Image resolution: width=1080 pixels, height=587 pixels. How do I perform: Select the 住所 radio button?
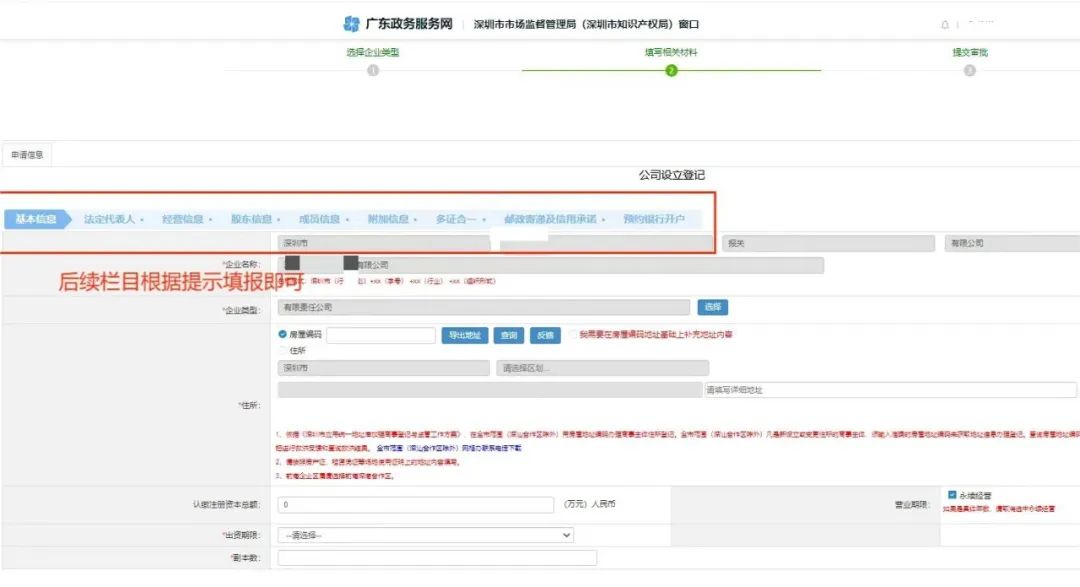pyautogui.click(x=281, y=348)
